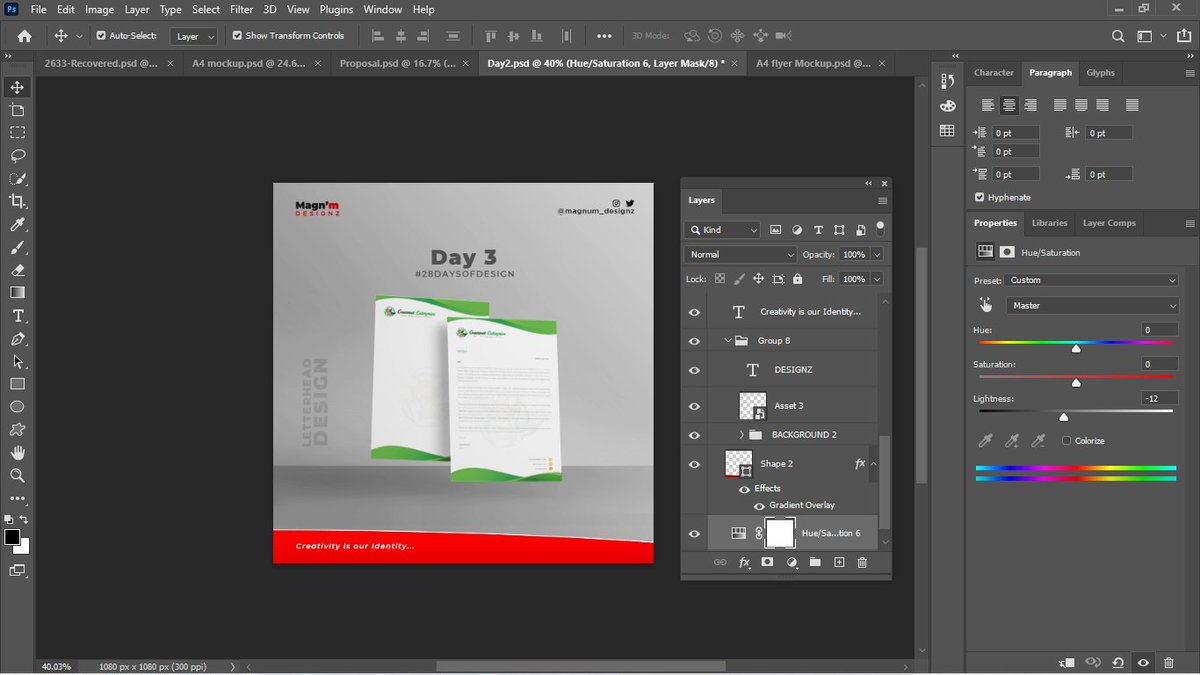1200x675 pixels.
Task: Click the Saturation slider handle
Action: tap(1076, 383)
